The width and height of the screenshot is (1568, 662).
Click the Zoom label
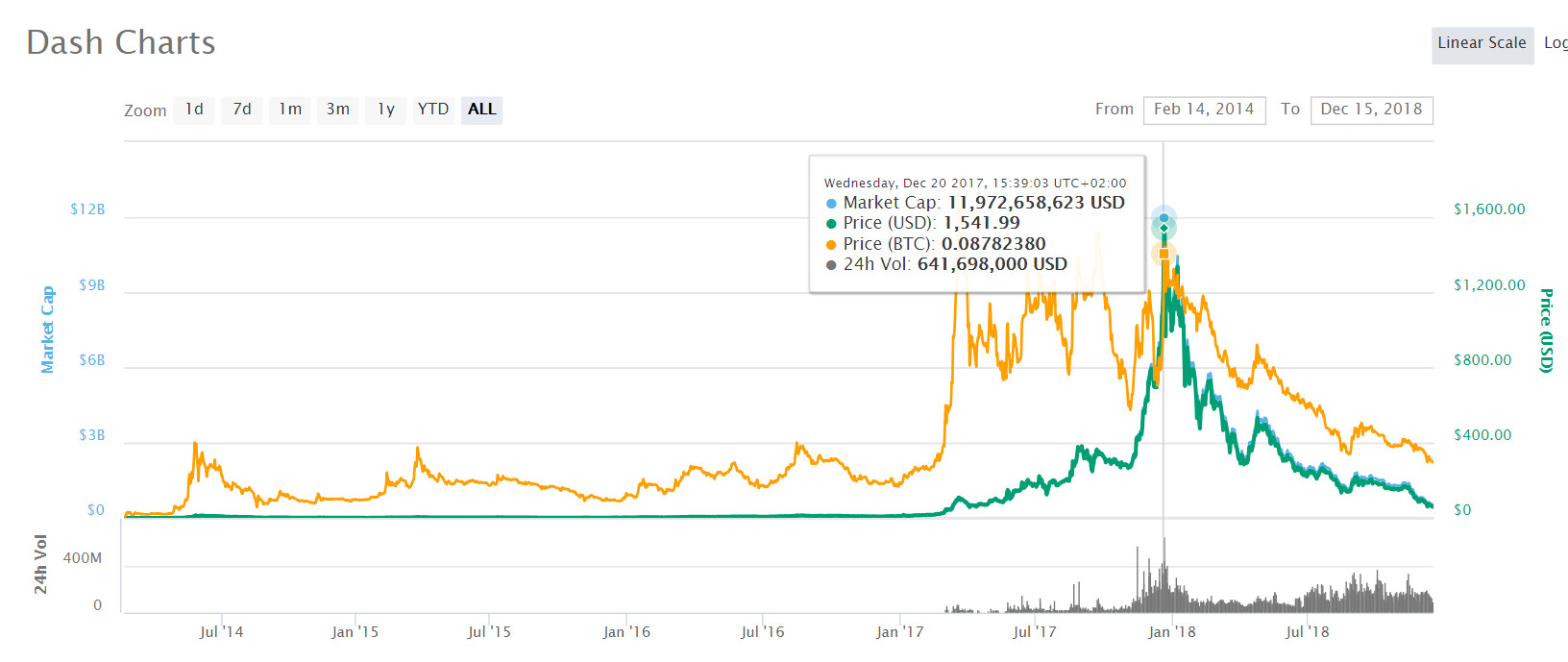(145, 110)
